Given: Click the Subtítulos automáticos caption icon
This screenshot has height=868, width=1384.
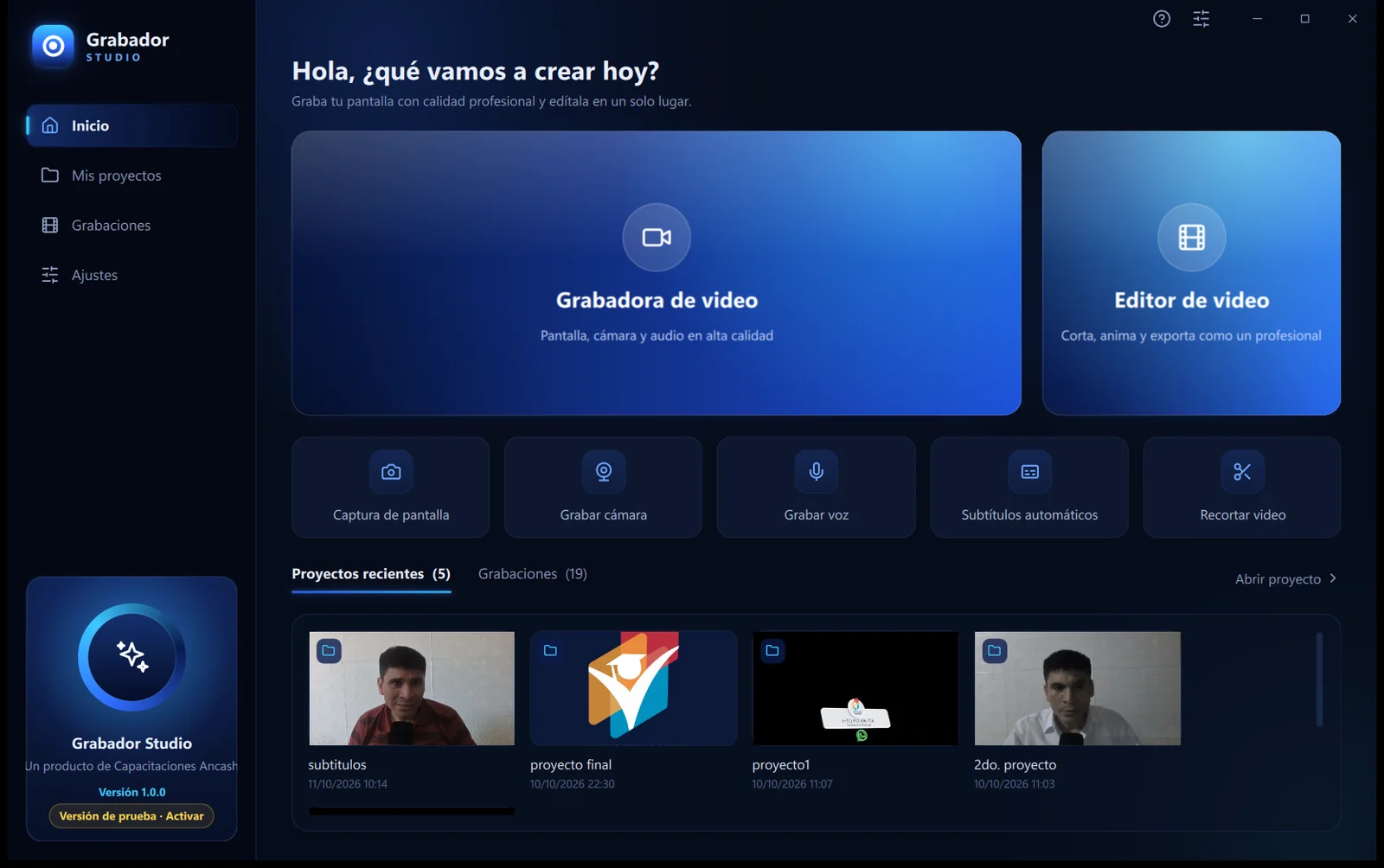Looking at the screenshot, I should (x=1029, y=472).
